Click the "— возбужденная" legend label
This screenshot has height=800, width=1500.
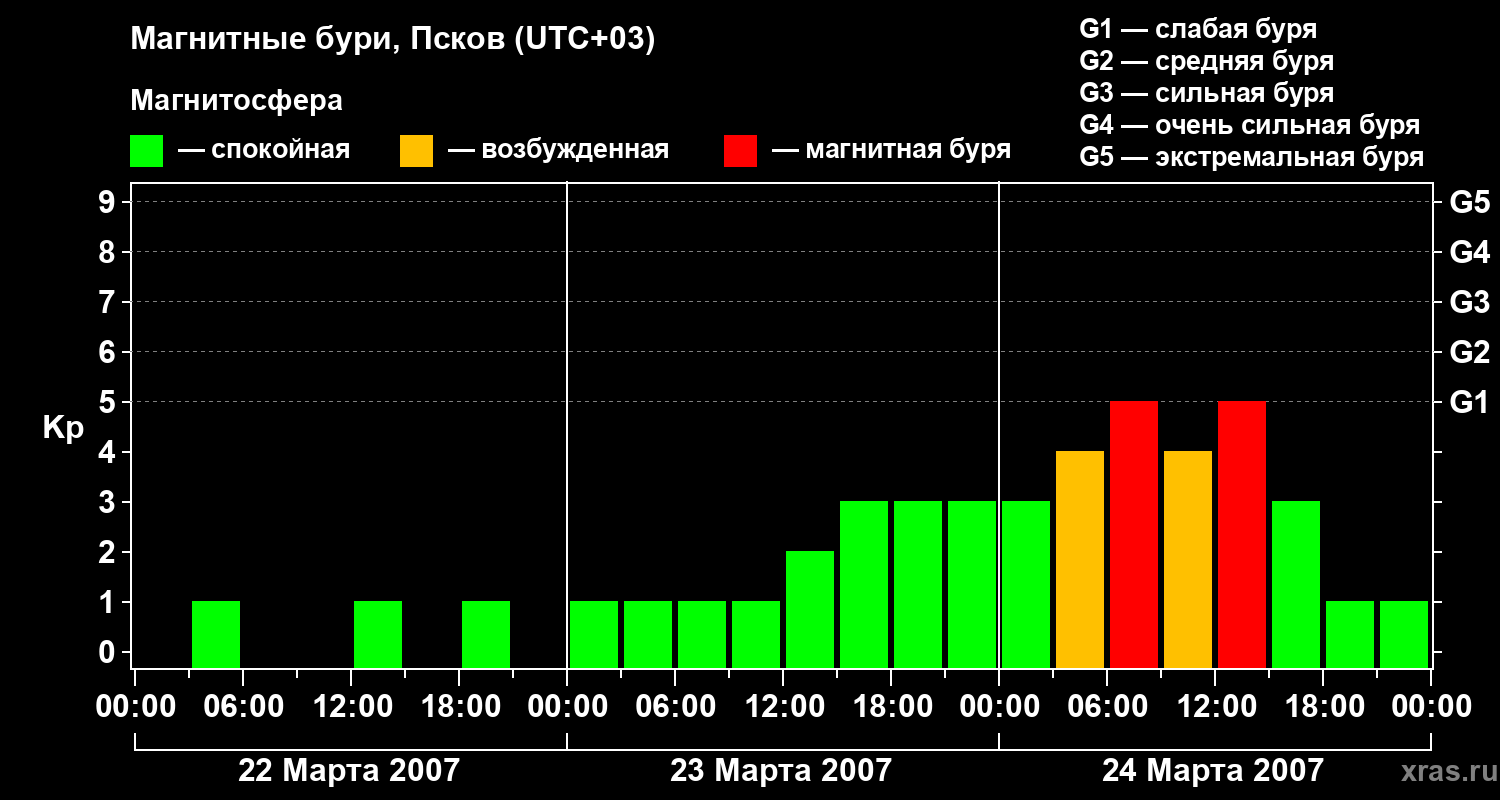point(558,151)
